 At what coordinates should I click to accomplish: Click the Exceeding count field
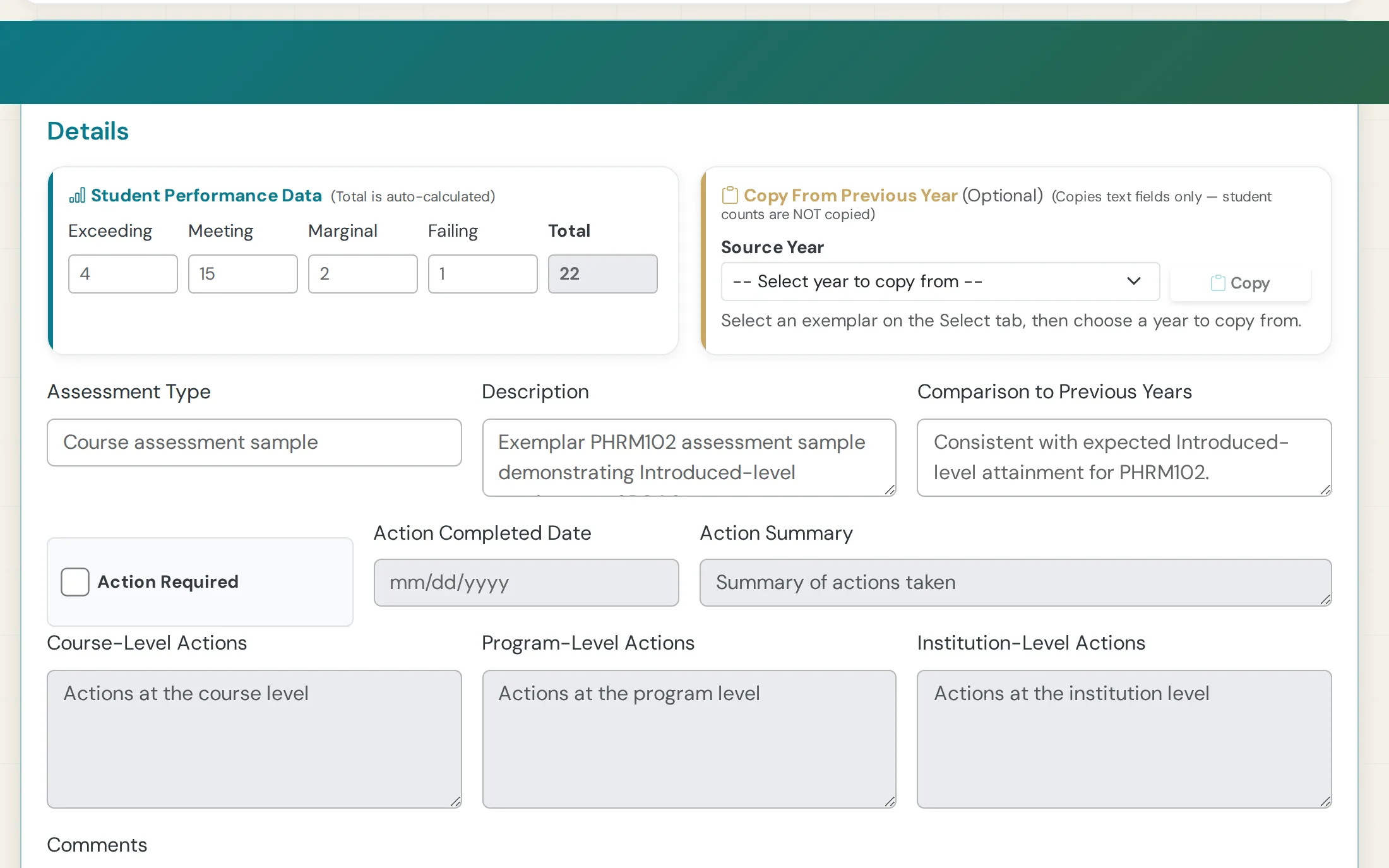click(x=123, y=274)
